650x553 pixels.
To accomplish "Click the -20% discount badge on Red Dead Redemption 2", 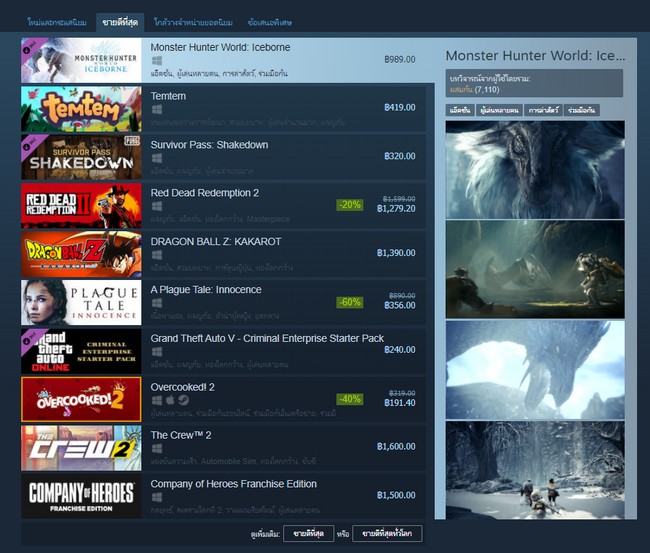I will pyautogui.click(x=350, y=205).
